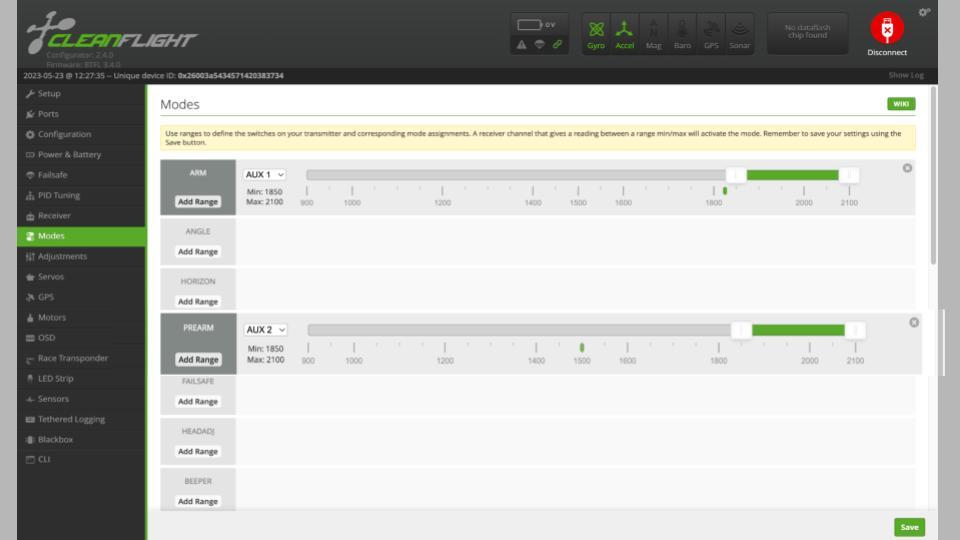The height and width of the screenshot is (540, 960).
Task: Open the Setup tab
Action: point(81,94)
